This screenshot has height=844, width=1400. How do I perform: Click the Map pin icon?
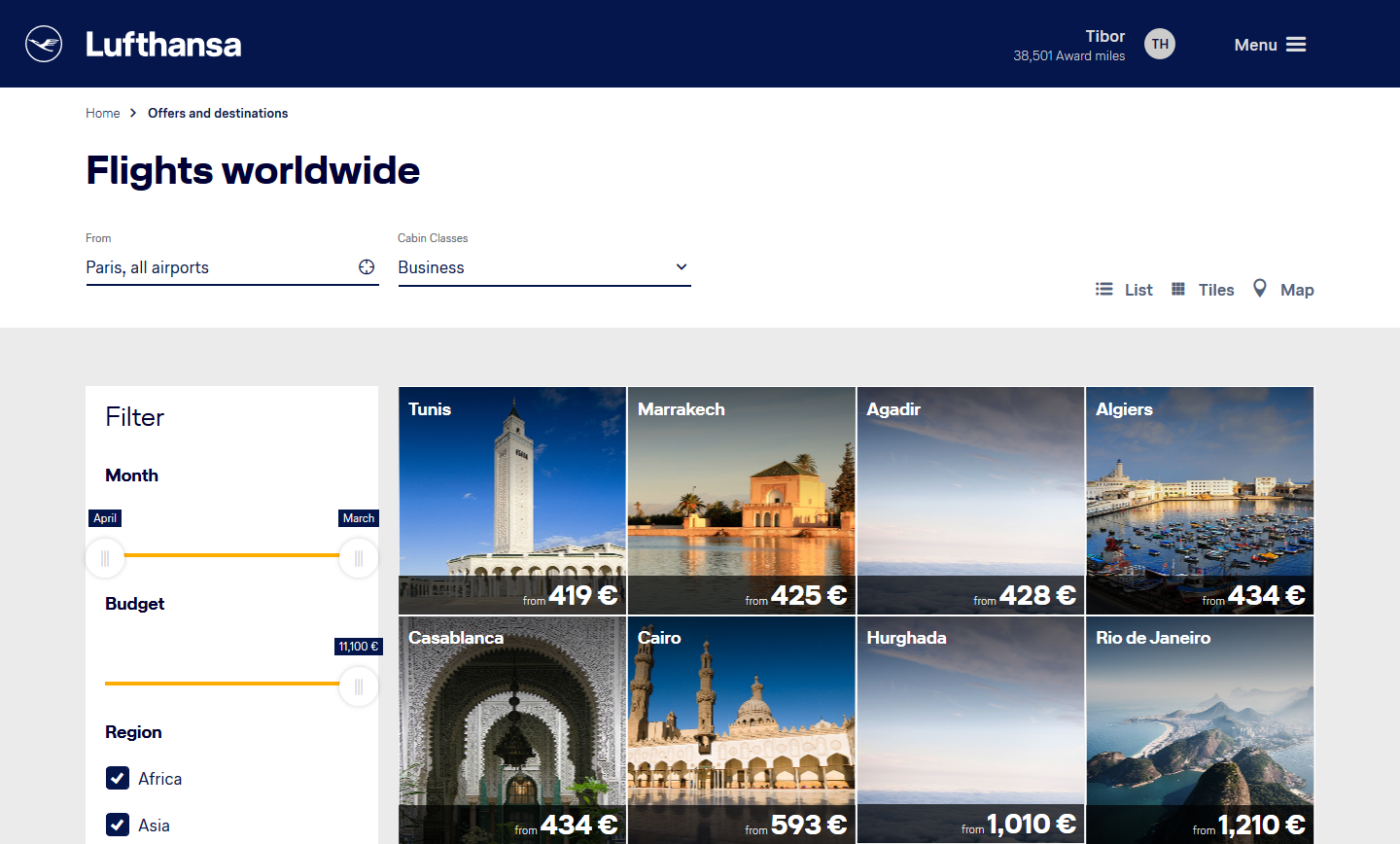point(1260,289)
